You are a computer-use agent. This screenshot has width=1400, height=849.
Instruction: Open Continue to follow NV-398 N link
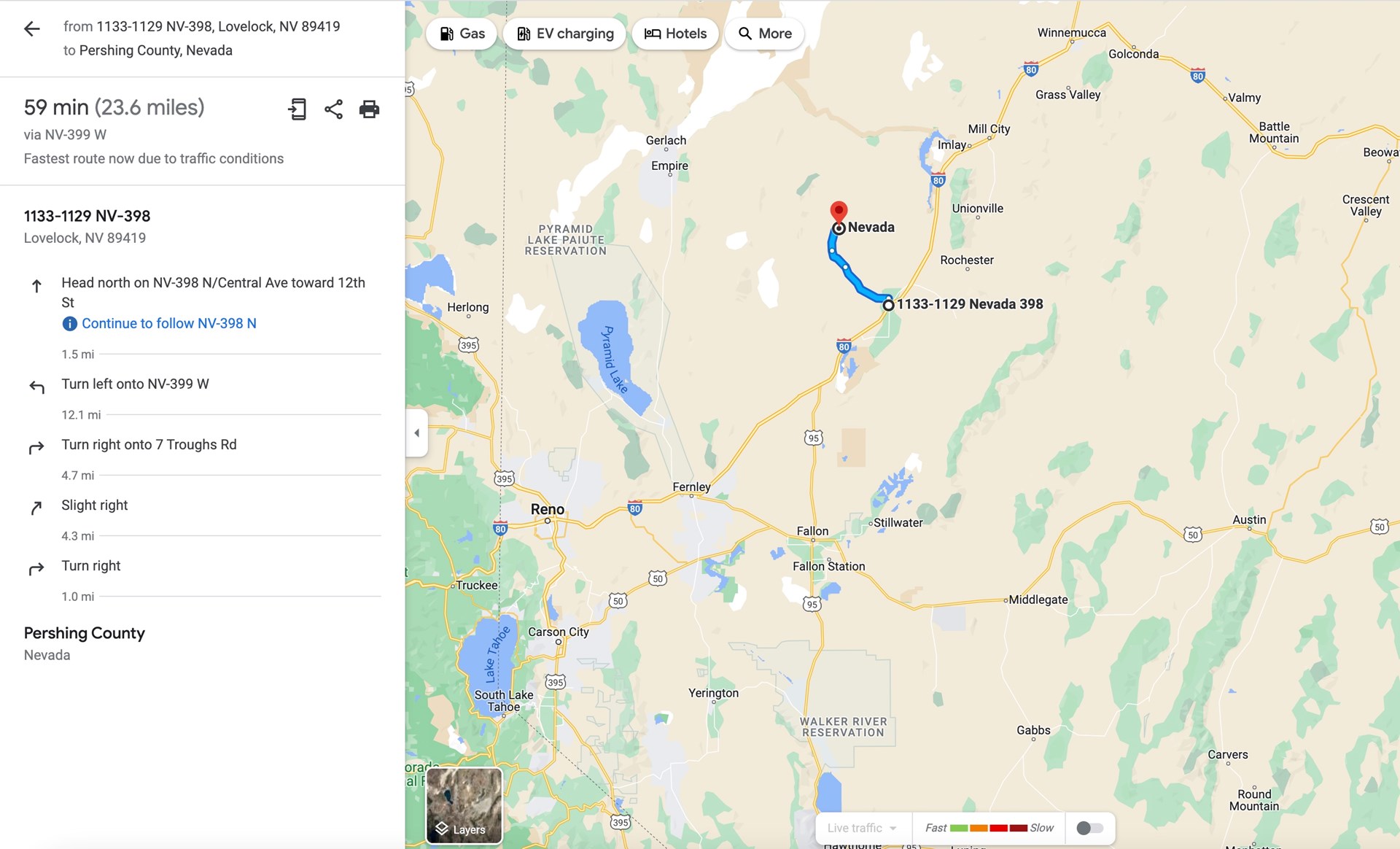pyautogui.click(x=169, y=324)
